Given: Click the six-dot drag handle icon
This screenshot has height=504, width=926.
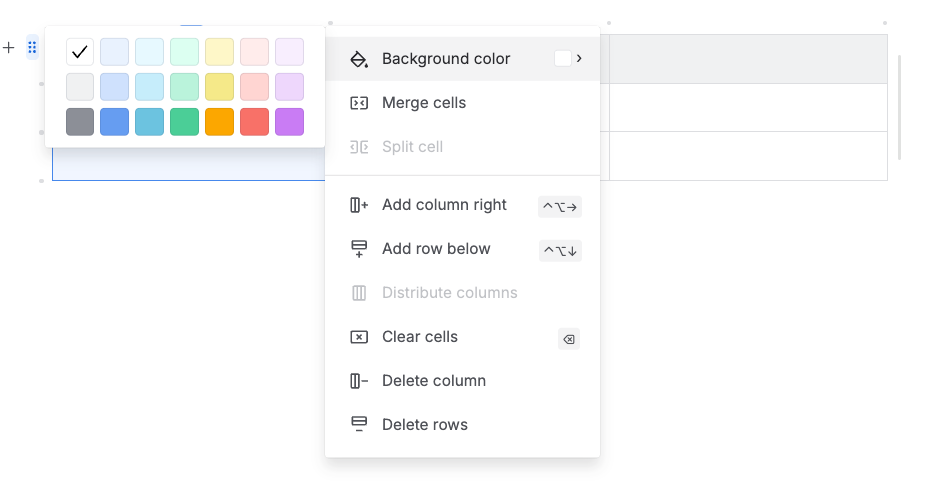Looking at the screenshot, I should pos(32,47).
